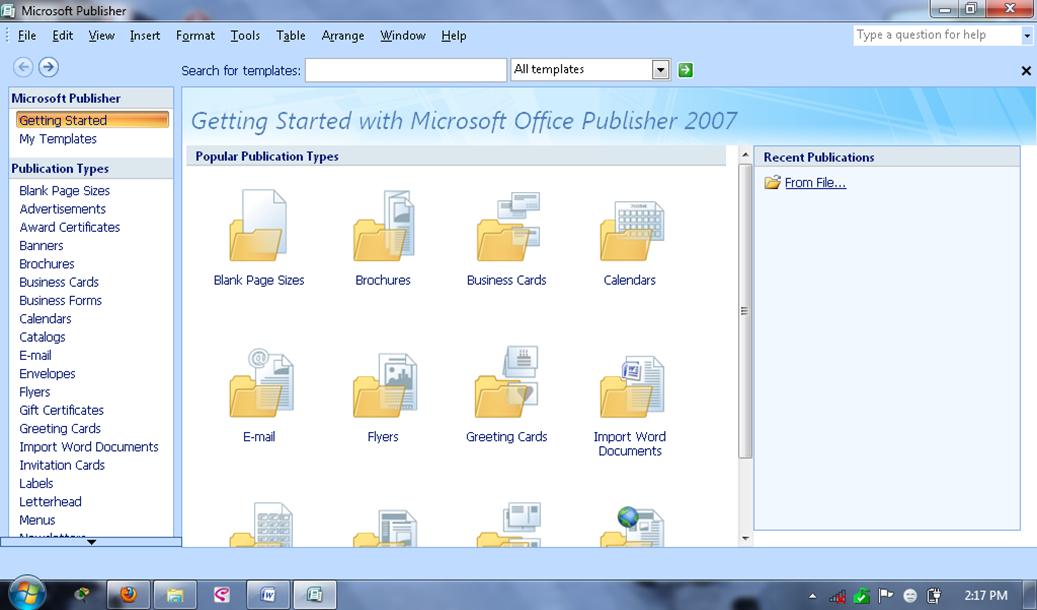Click the Forward navigation arrow
The width and height of the screenshot is (1037, 610).
(x=48, y=67)
